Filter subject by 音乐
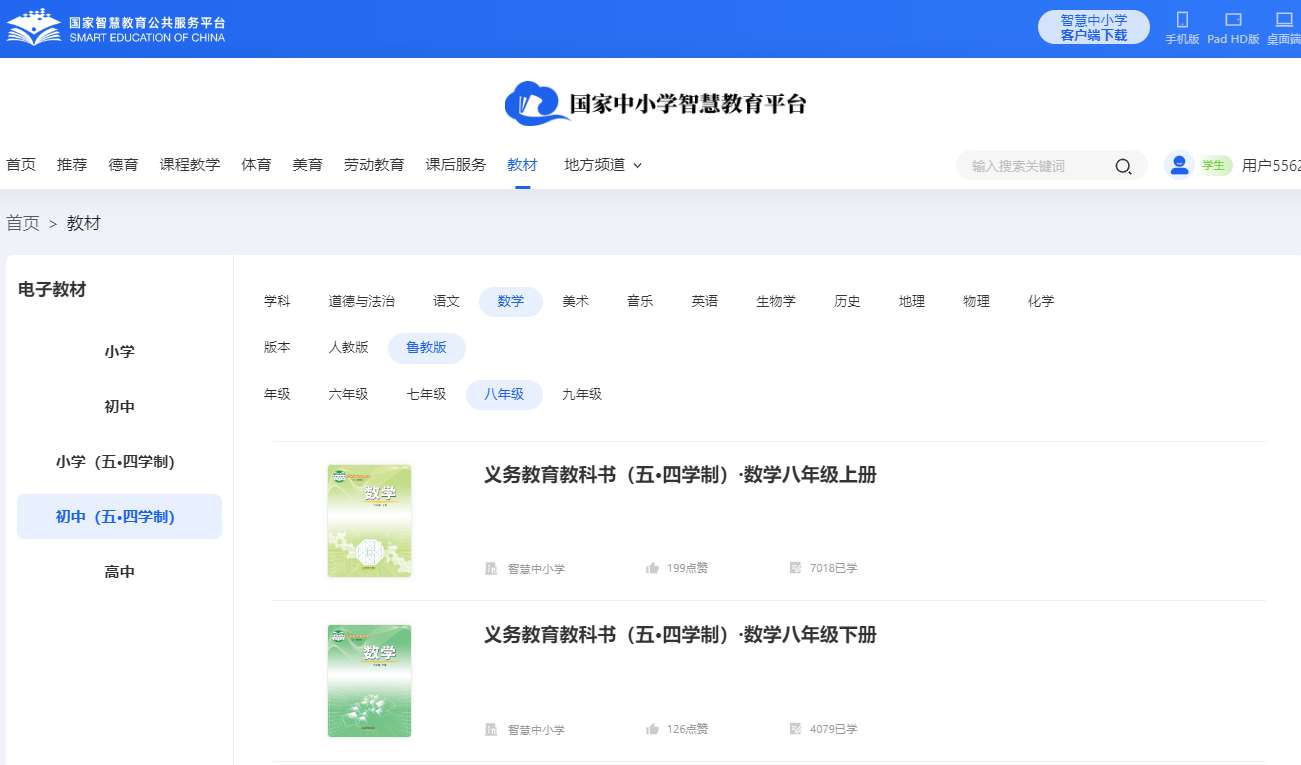 tap(640, 301)
